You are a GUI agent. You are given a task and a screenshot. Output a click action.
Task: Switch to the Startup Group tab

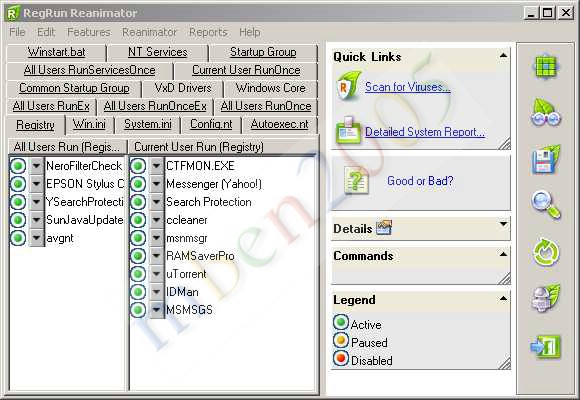click(263, 52)
